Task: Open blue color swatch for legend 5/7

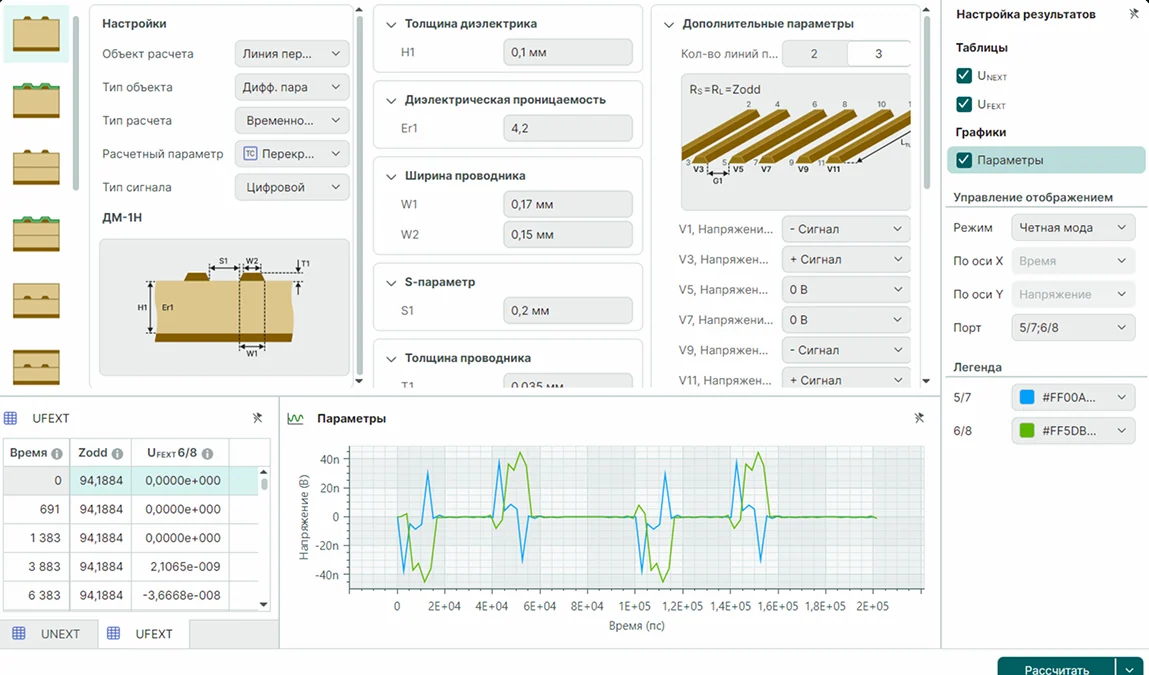Action: 1027,397
